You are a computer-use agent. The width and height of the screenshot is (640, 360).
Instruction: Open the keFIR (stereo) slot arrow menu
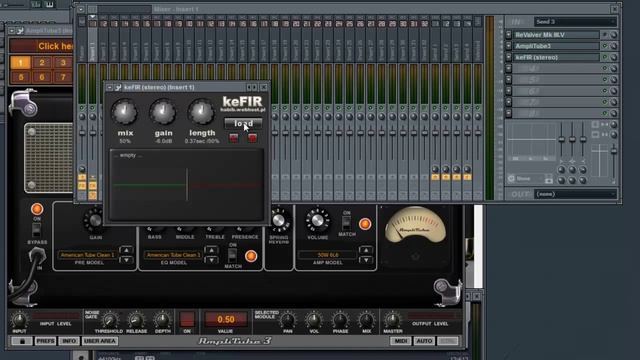point(509,58)
